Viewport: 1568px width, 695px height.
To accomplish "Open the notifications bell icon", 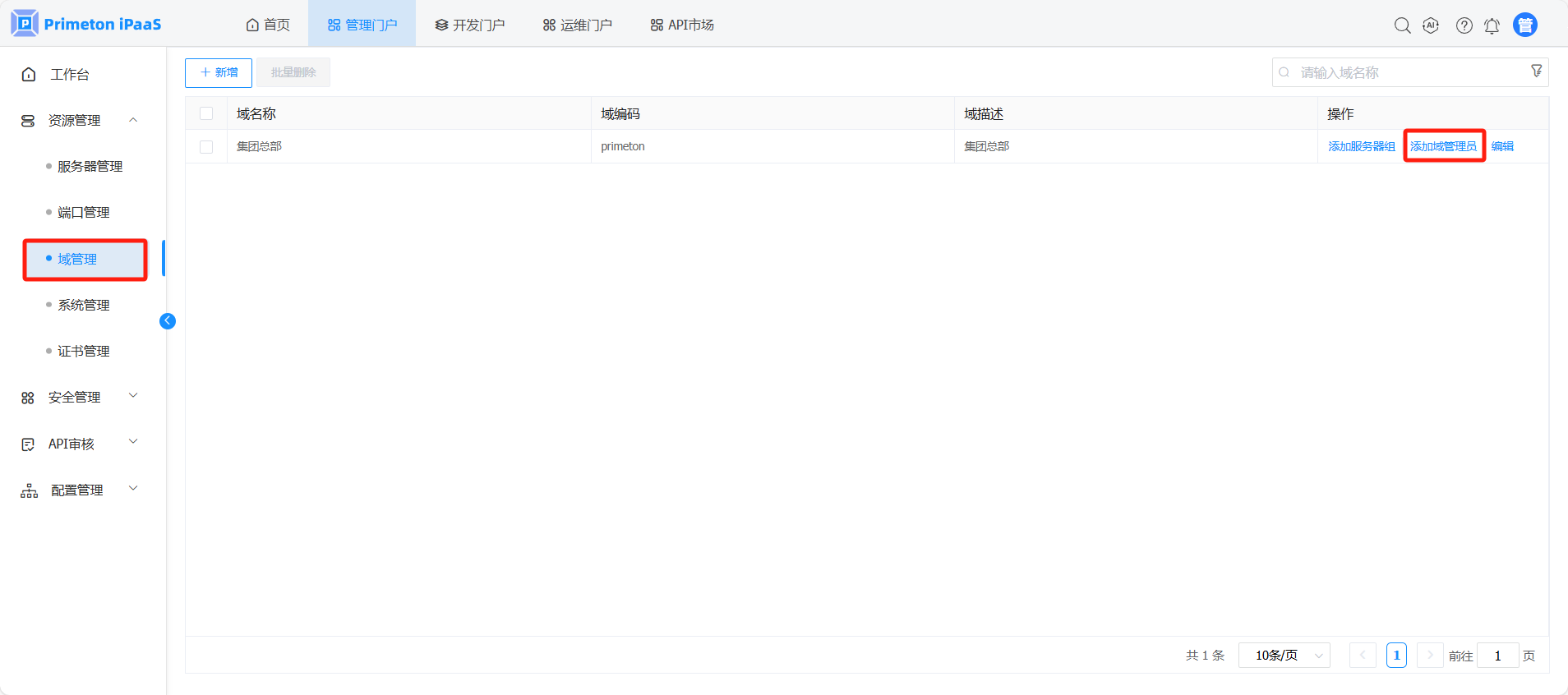I will [1492, 25].
